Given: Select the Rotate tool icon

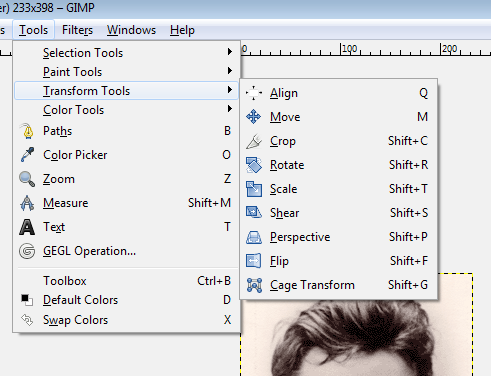Looking at the screenshot, I should 254,165.
